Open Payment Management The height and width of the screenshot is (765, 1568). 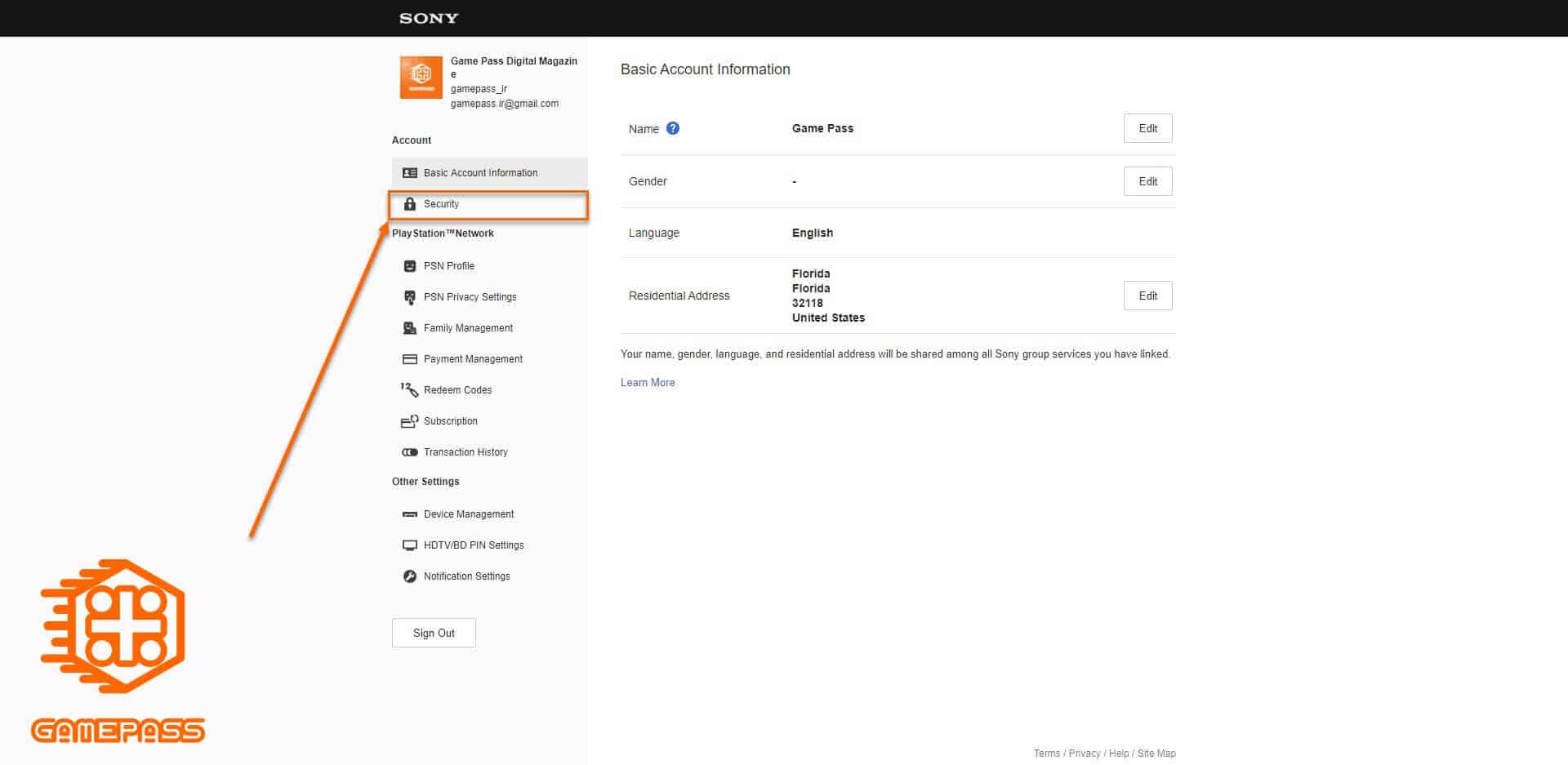point(490,359)
